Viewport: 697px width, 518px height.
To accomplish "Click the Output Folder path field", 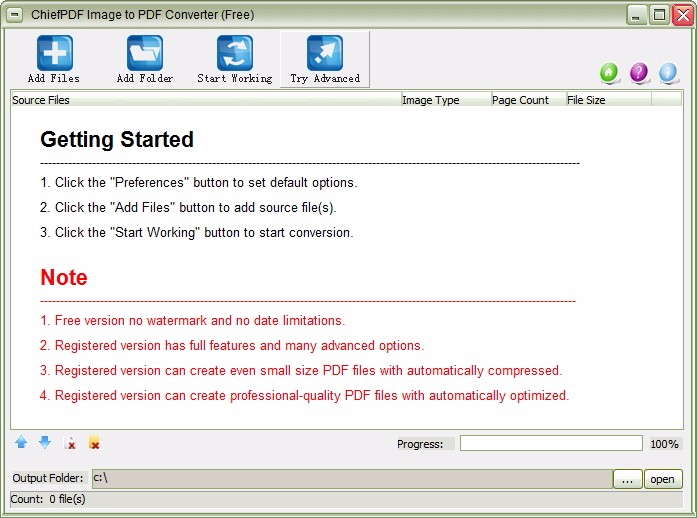I will pos(352,478).
